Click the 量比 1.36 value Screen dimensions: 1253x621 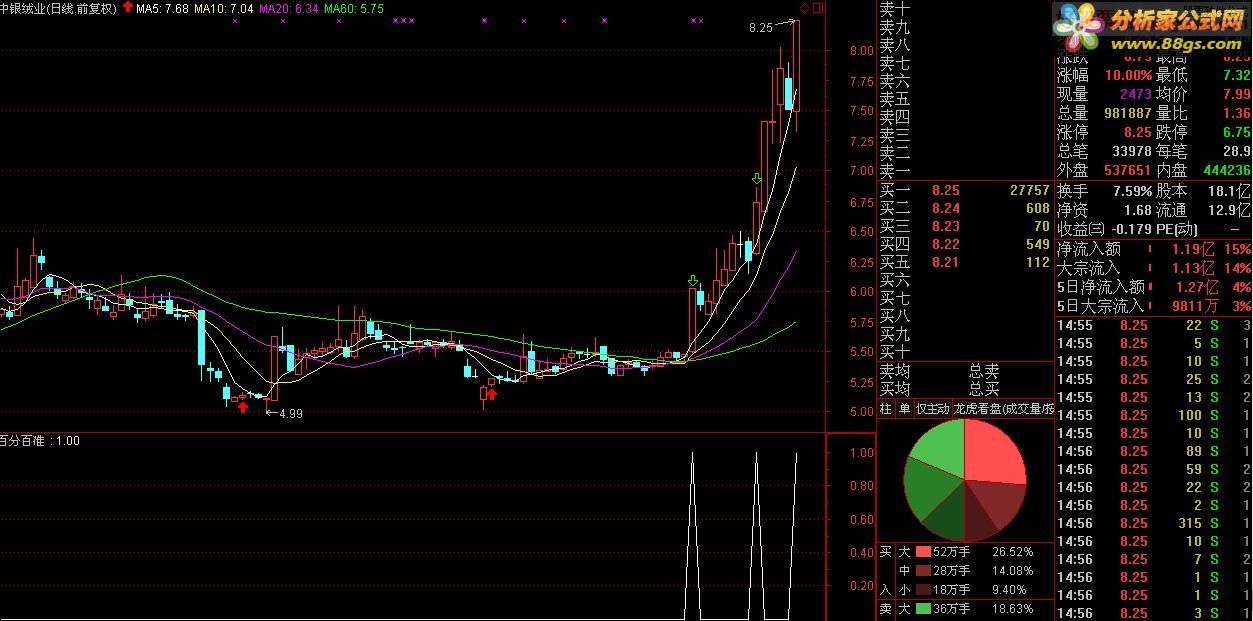pyautogui.click(x=1236, y=113)
